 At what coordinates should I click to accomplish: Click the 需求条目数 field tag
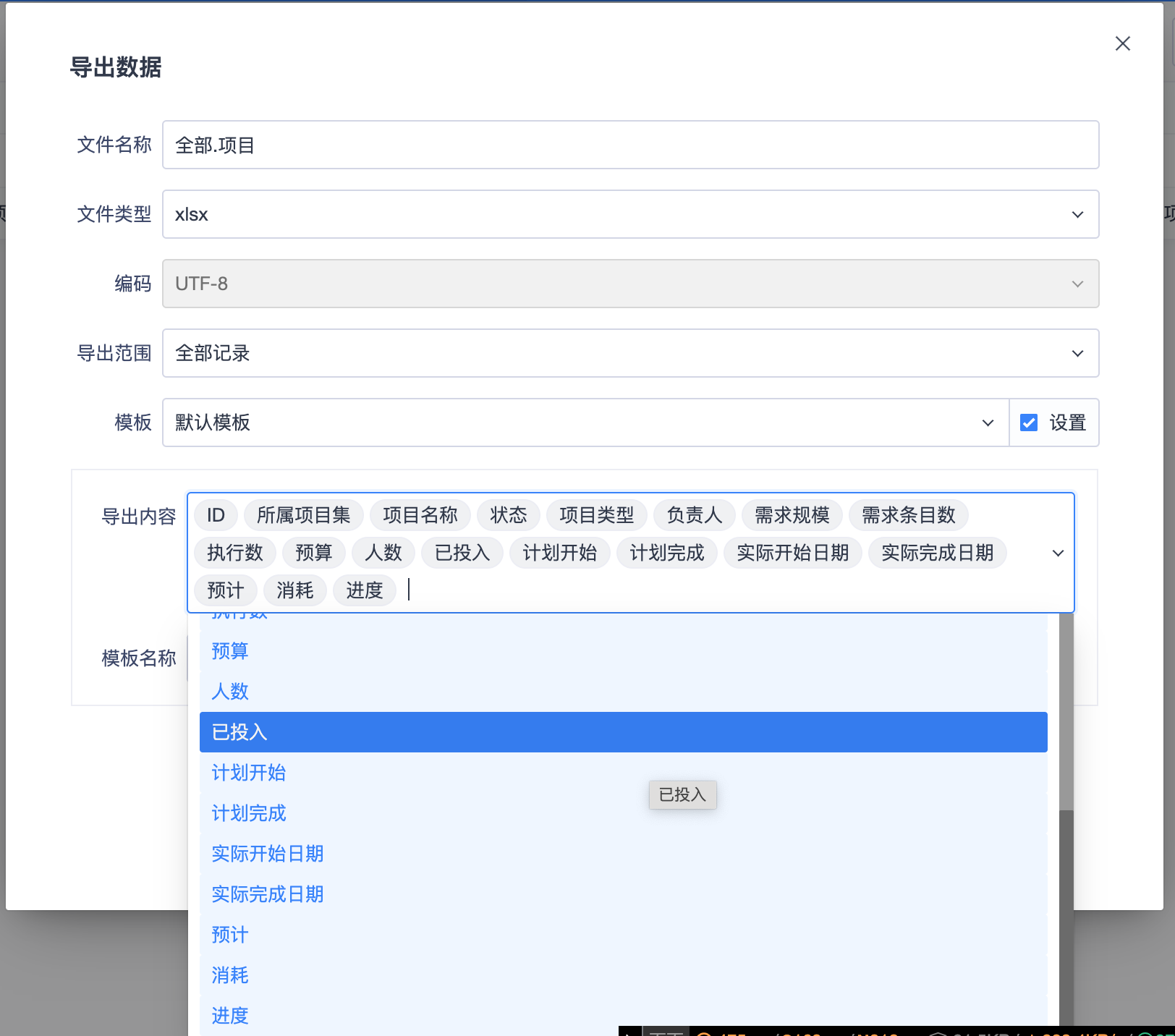click(x=908, y=515)
